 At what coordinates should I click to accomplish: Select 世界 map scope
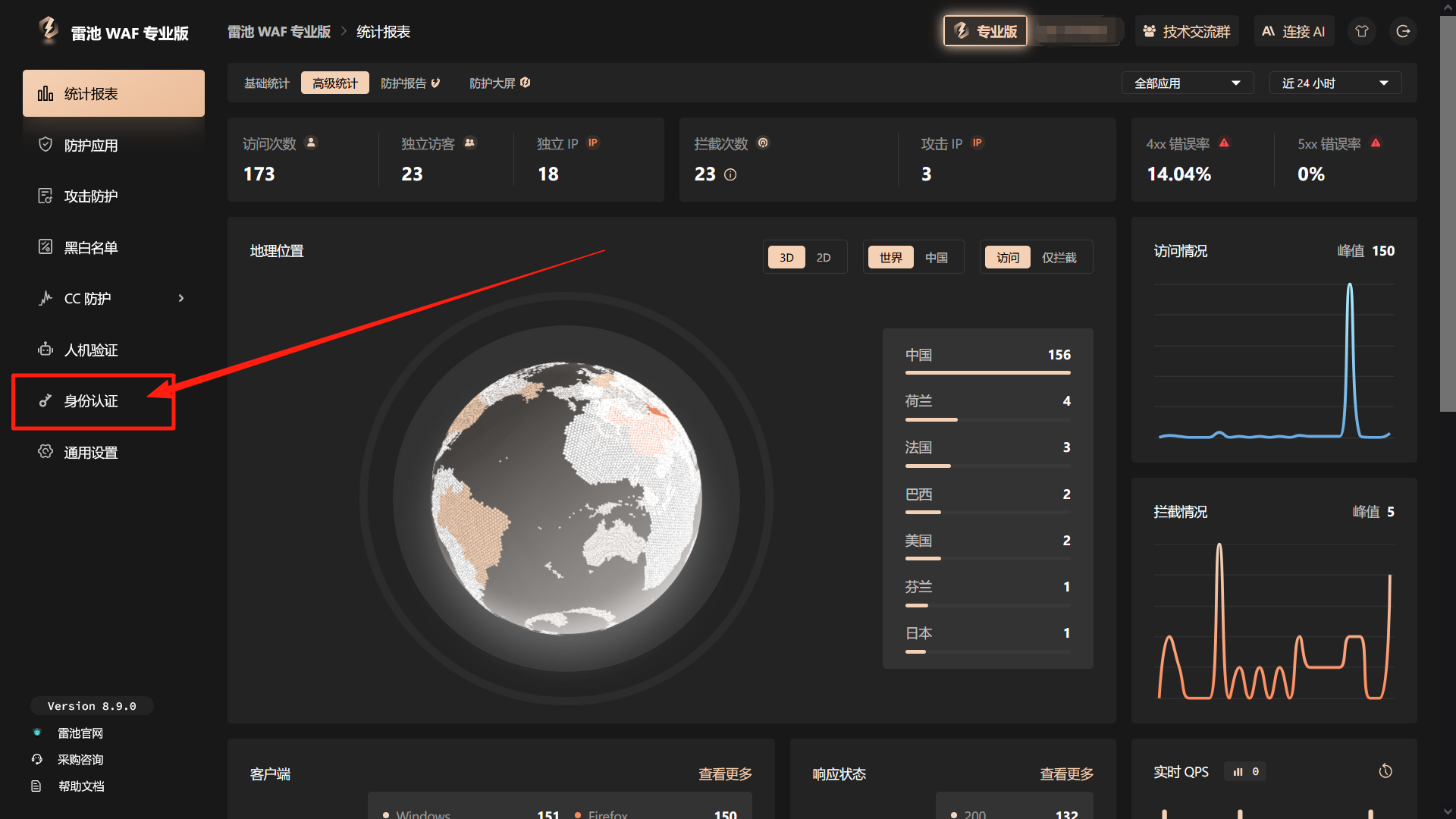tap(891, 258)
